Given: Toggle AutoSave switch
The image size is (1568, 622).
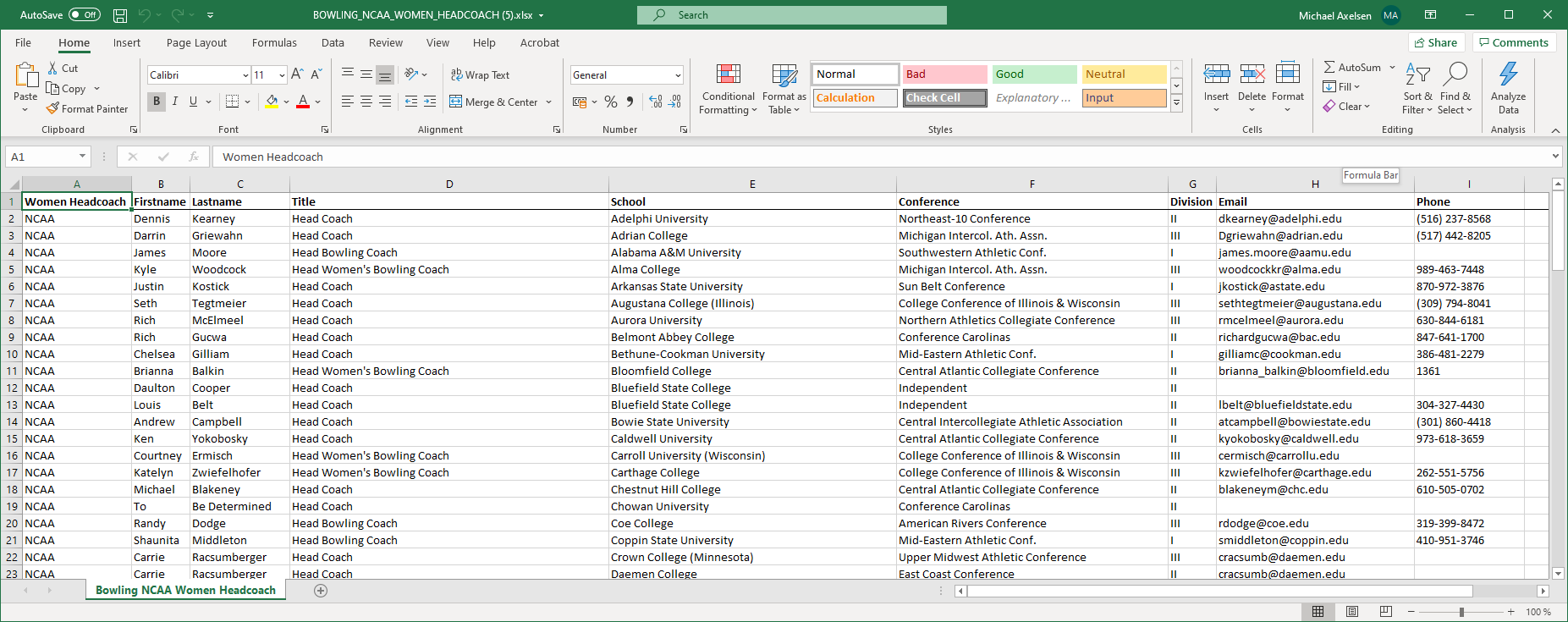Looking at the screenshot, I should (85, 15).
